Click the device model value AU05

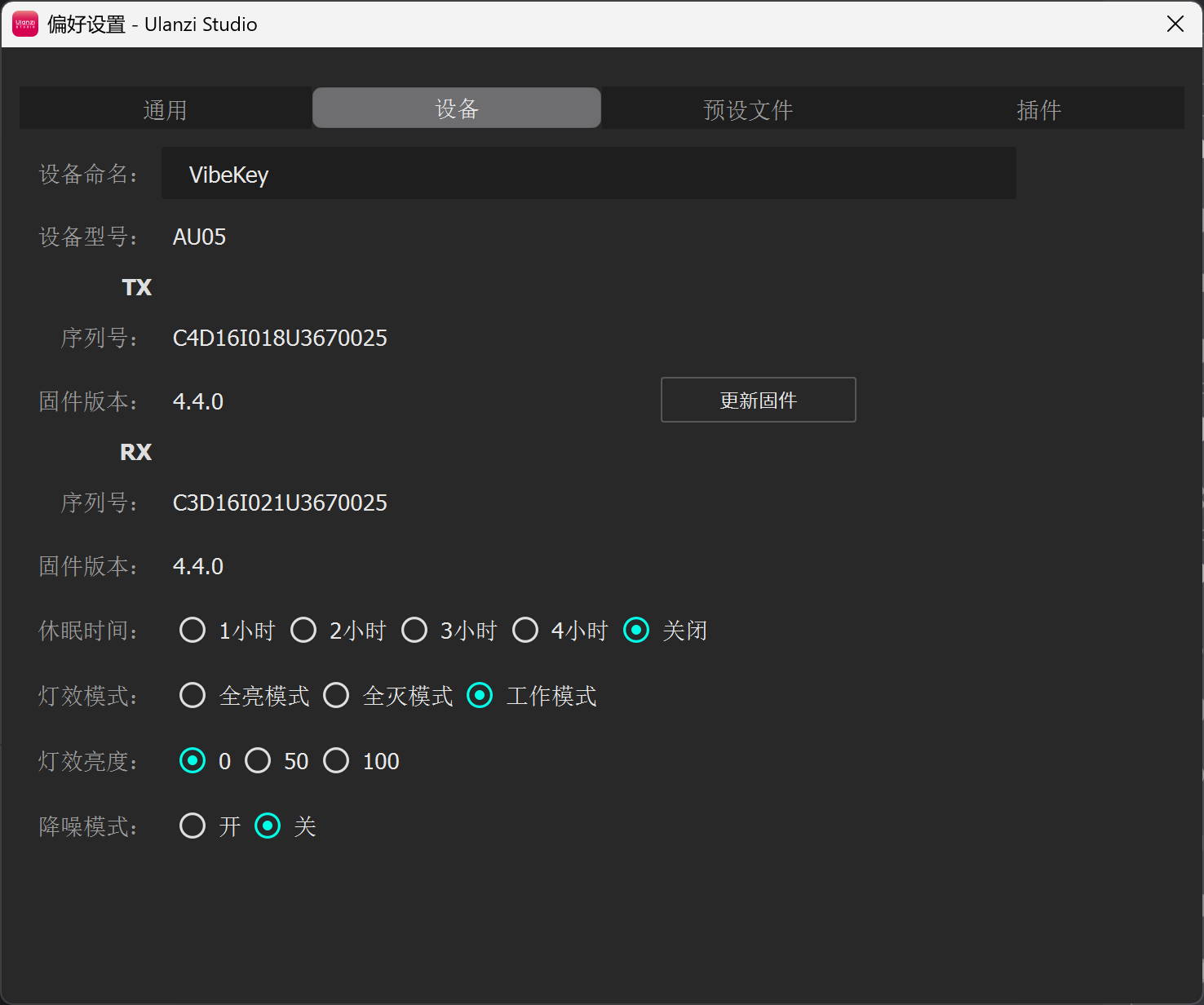(199, 237)
